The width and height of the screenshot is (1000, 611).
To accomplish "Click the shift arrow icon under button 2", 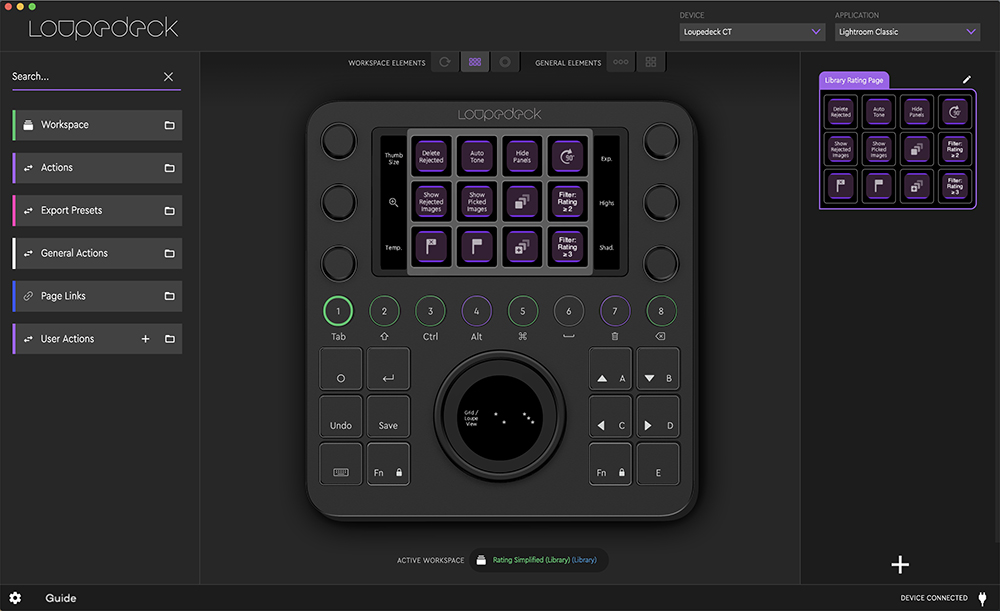I will (x=384, y=336).
